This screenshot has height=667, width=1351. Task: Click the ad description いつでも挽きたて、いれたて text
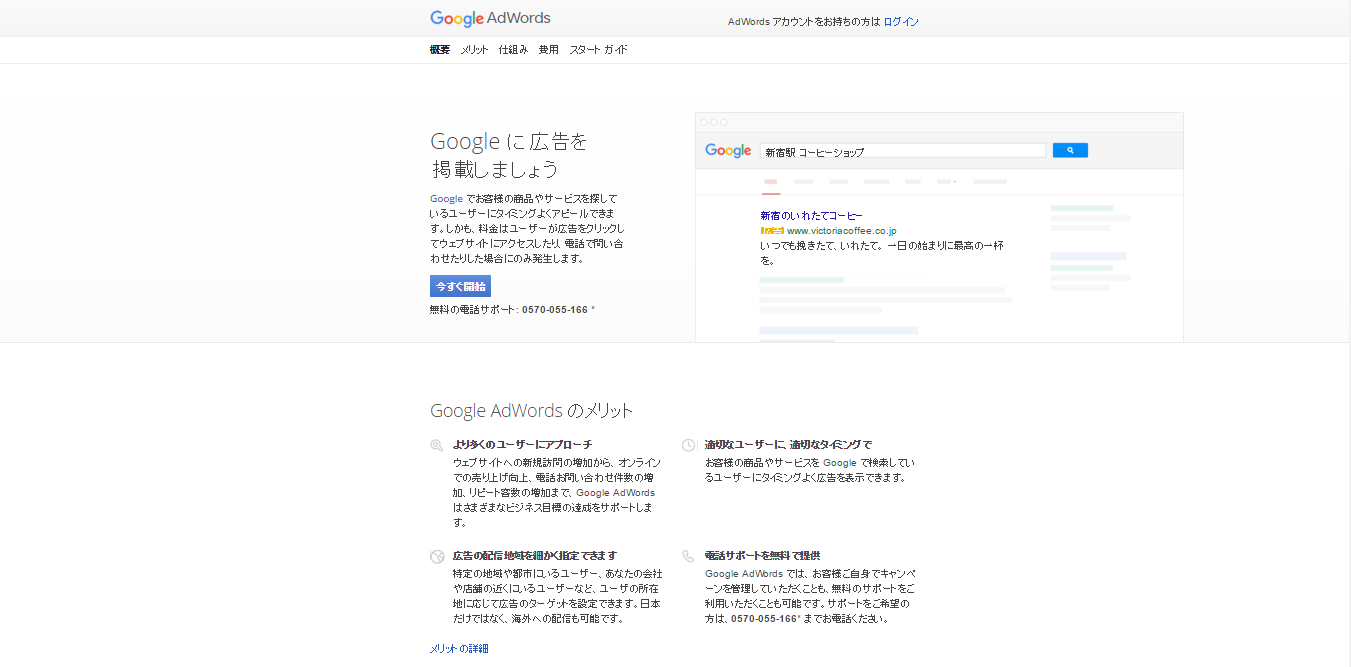[881, 252]
